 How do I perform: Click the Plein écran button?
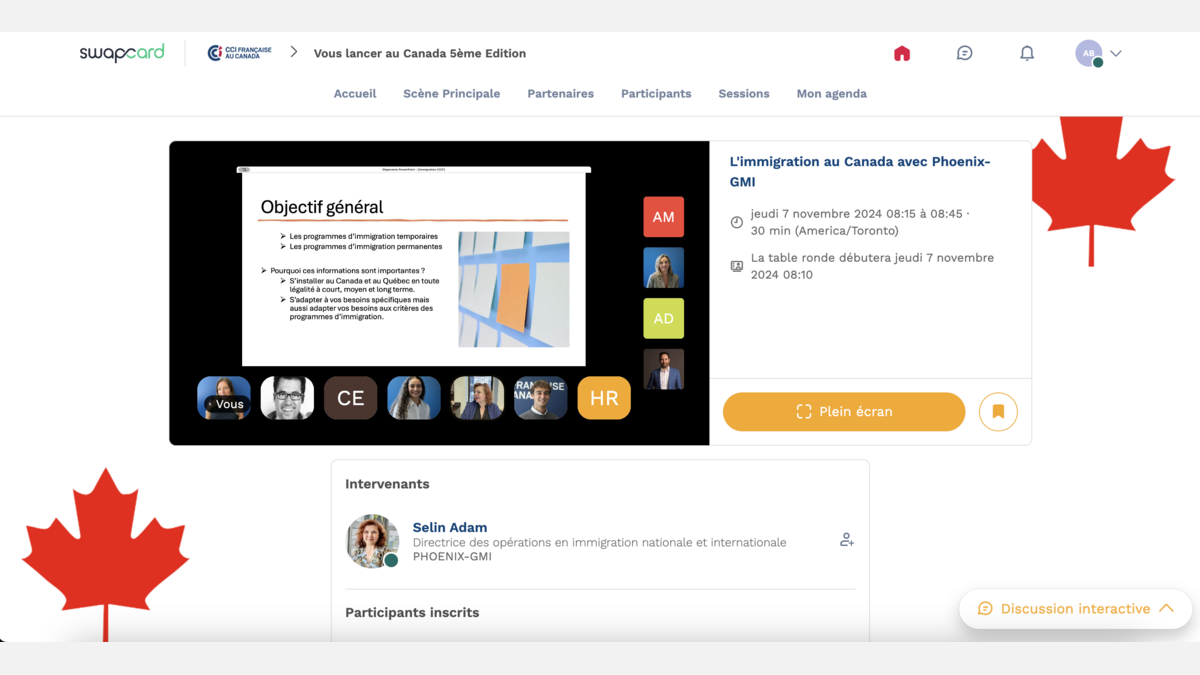(844, 411)
